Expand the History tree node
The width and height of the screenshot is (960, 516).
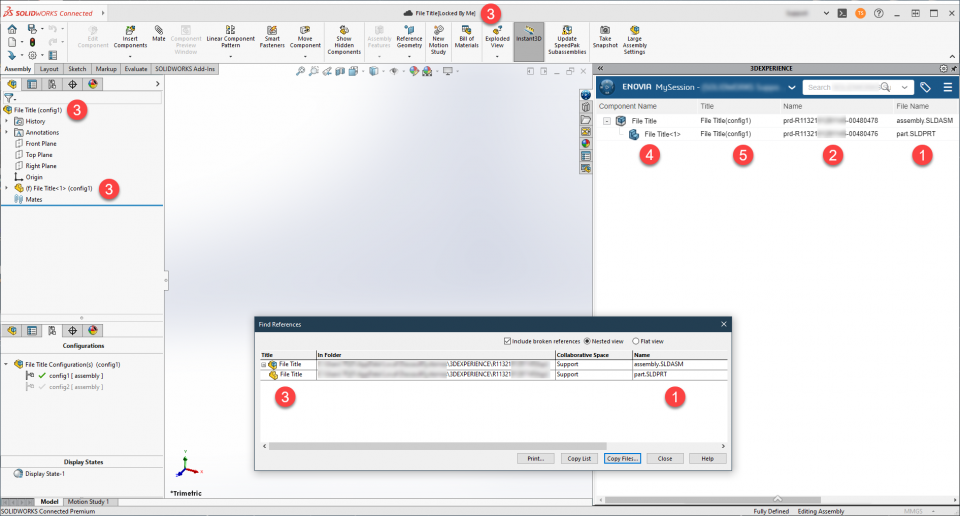point(7,121)
